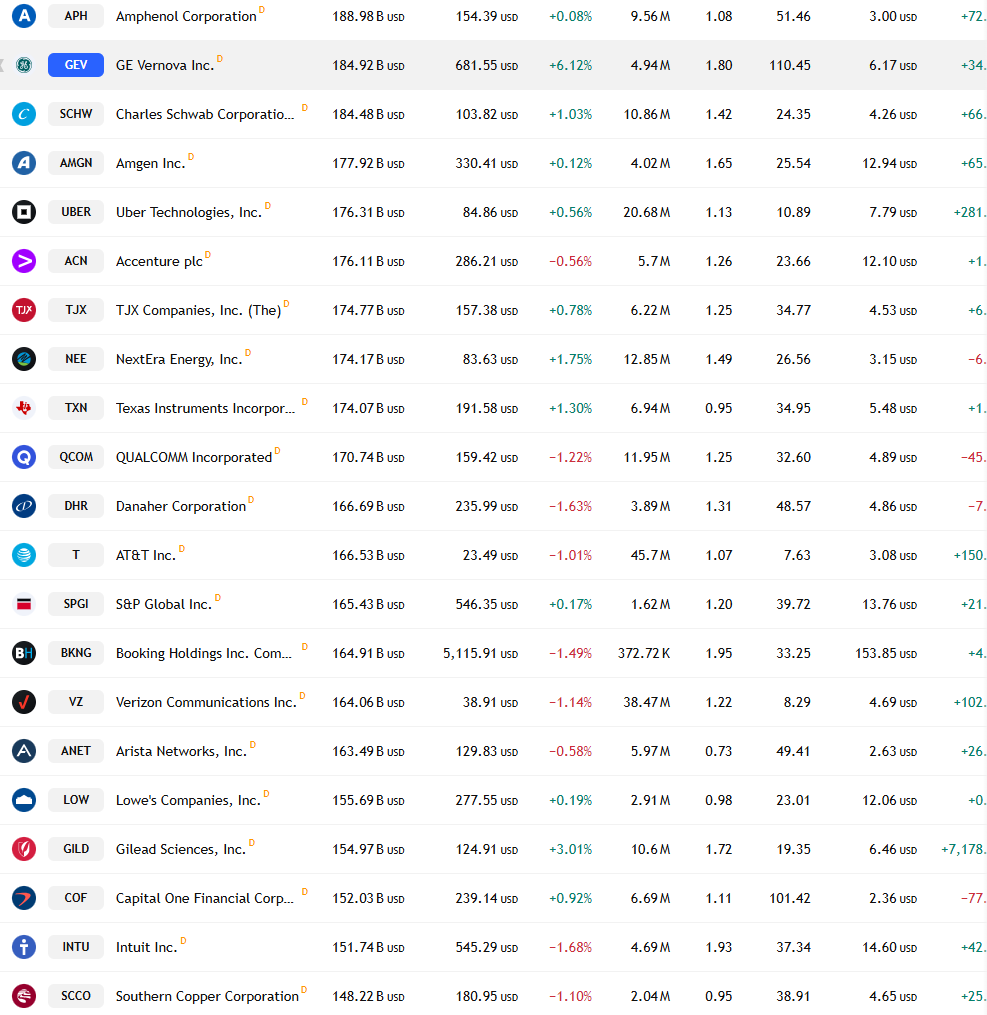Click the Arista Networks logo icon
The width and height of the screenshot is (987, 1015).
click(24, 751)
